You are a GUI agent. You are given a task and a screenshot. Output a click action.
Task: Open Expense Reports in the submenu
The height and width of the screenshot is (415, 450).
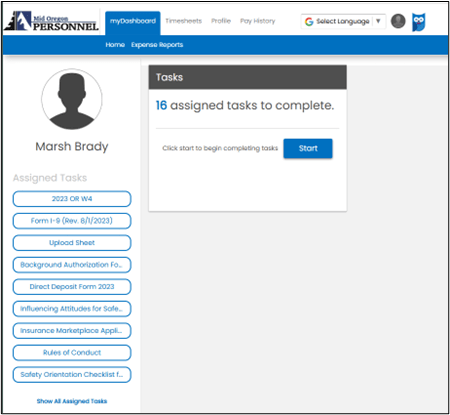[157, 45]
